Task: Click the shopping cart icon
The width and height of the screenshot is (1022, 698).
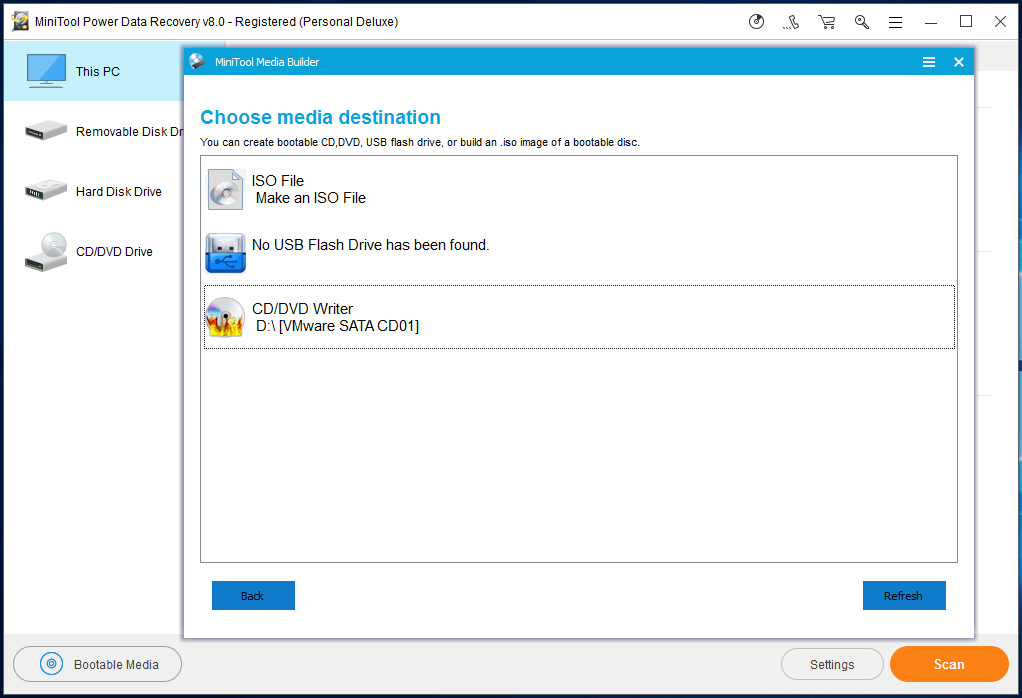Action: point(826,22)
